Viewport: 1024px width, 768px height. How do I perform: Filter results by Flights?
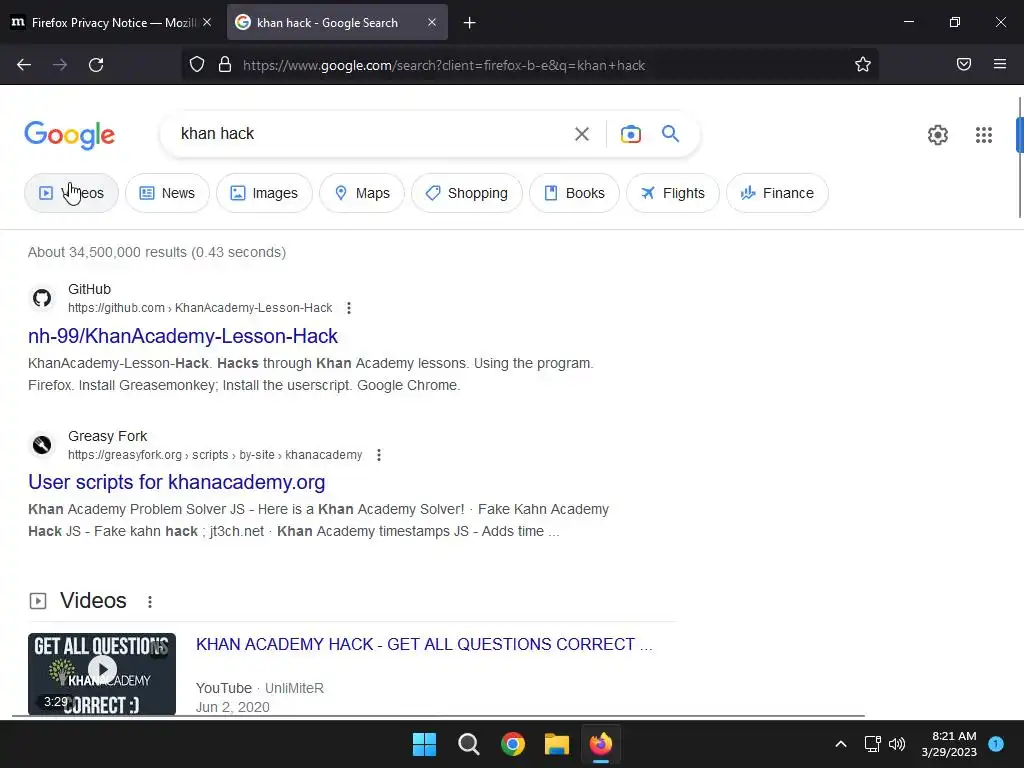tap(673, 193)
